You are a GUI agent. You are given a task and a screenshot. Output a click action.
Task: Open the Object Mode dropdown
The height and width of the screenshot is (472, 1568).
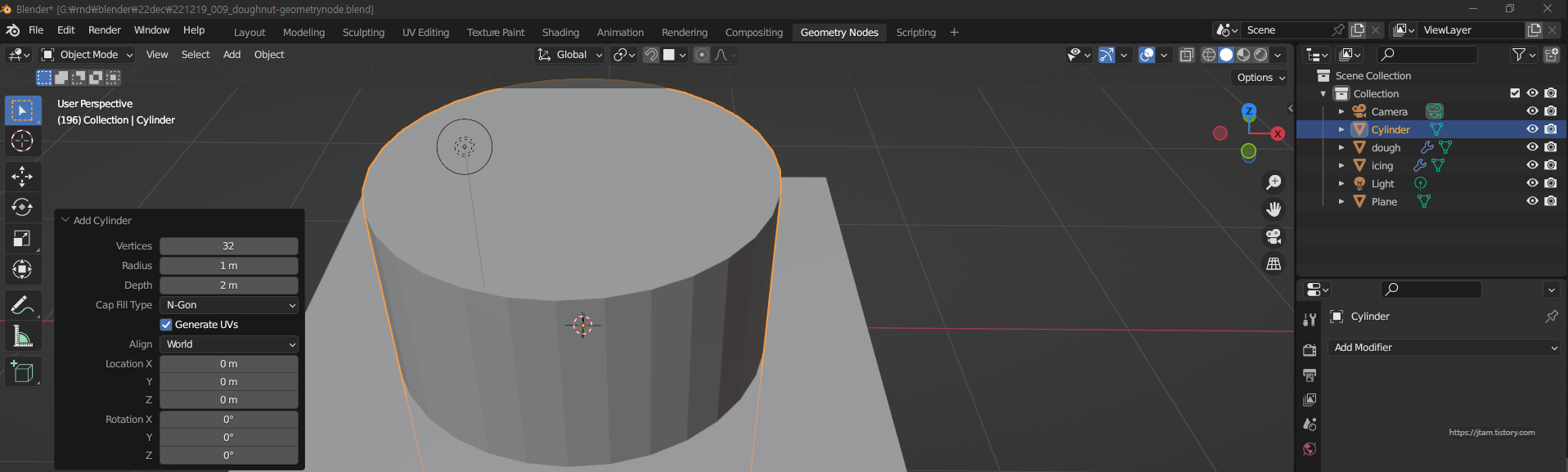[x=88, y=55]
